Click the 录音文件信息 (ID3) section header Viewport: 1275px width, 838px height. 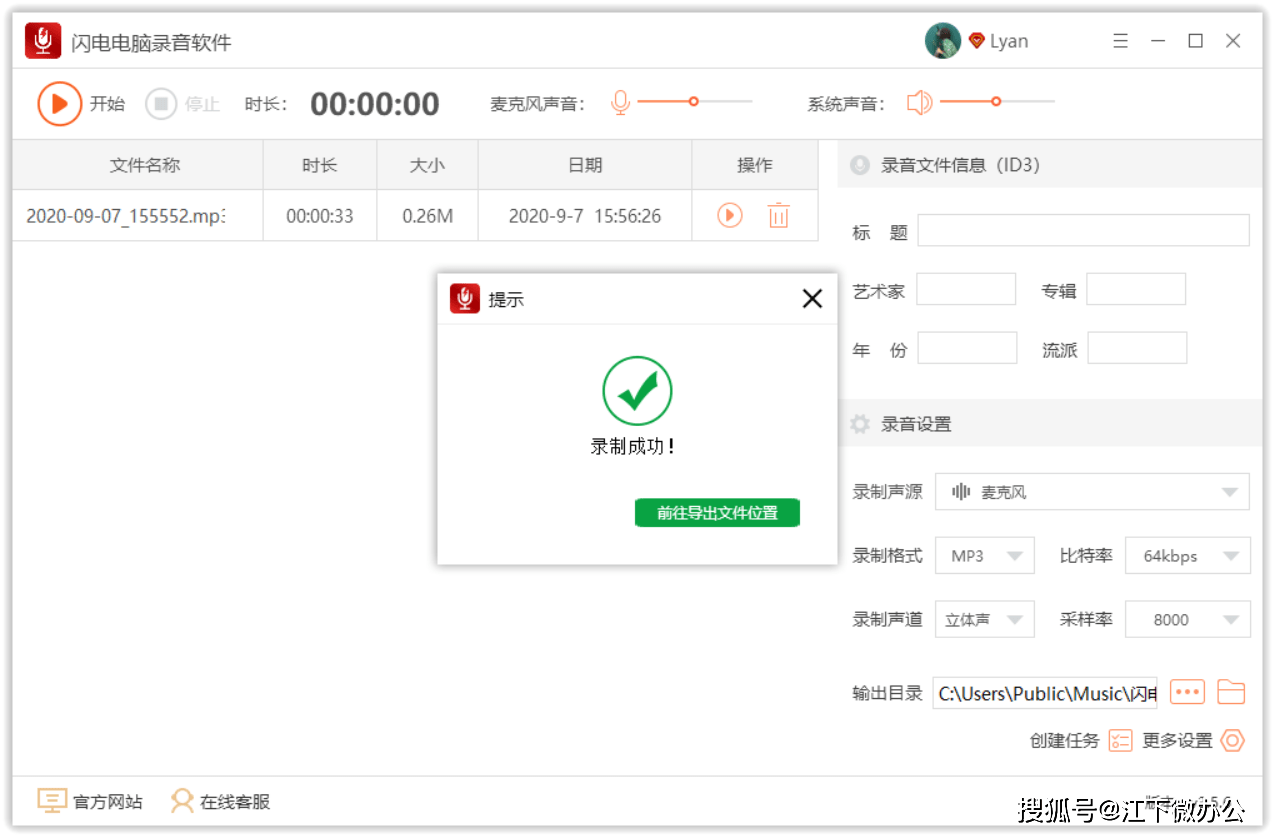tap(1050, 165)
